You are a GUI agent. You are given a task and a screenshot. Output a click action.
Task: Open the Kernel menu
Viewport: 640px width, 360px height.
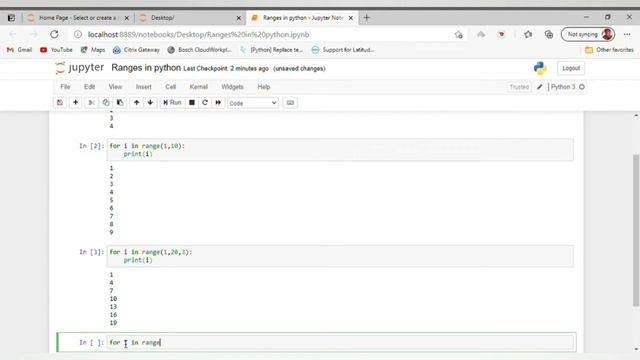point(199,87)
